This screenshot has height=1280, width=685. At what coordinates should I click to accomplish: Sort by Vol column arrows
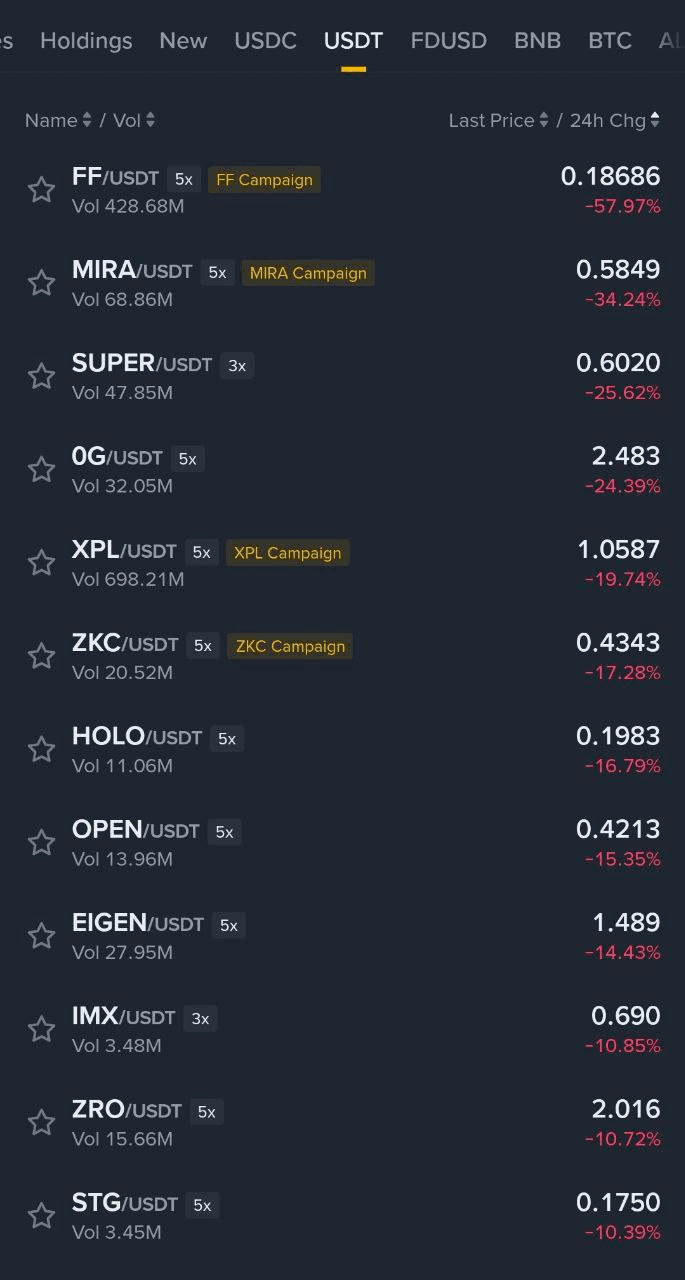pyautogui.click(x=150, y=120)
